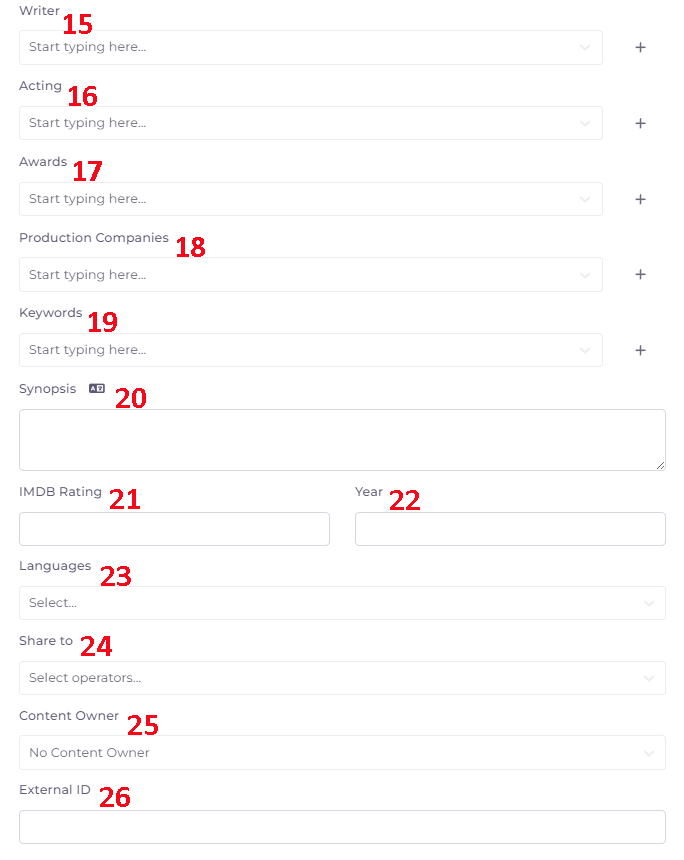Focus the IMDB Rating input field
The image size is (684, 860).
click(174, 529)
